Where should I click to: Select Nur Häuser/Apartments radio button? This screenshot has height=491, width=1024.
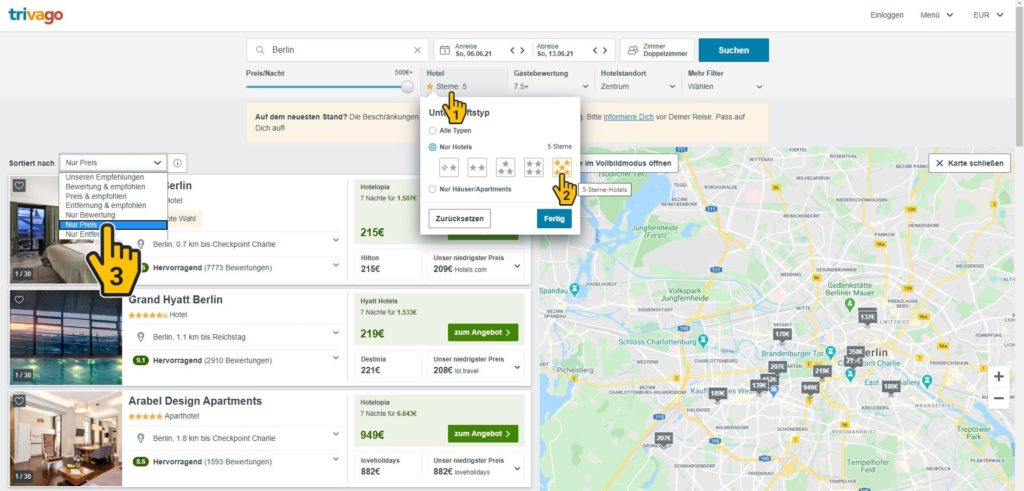432,189
